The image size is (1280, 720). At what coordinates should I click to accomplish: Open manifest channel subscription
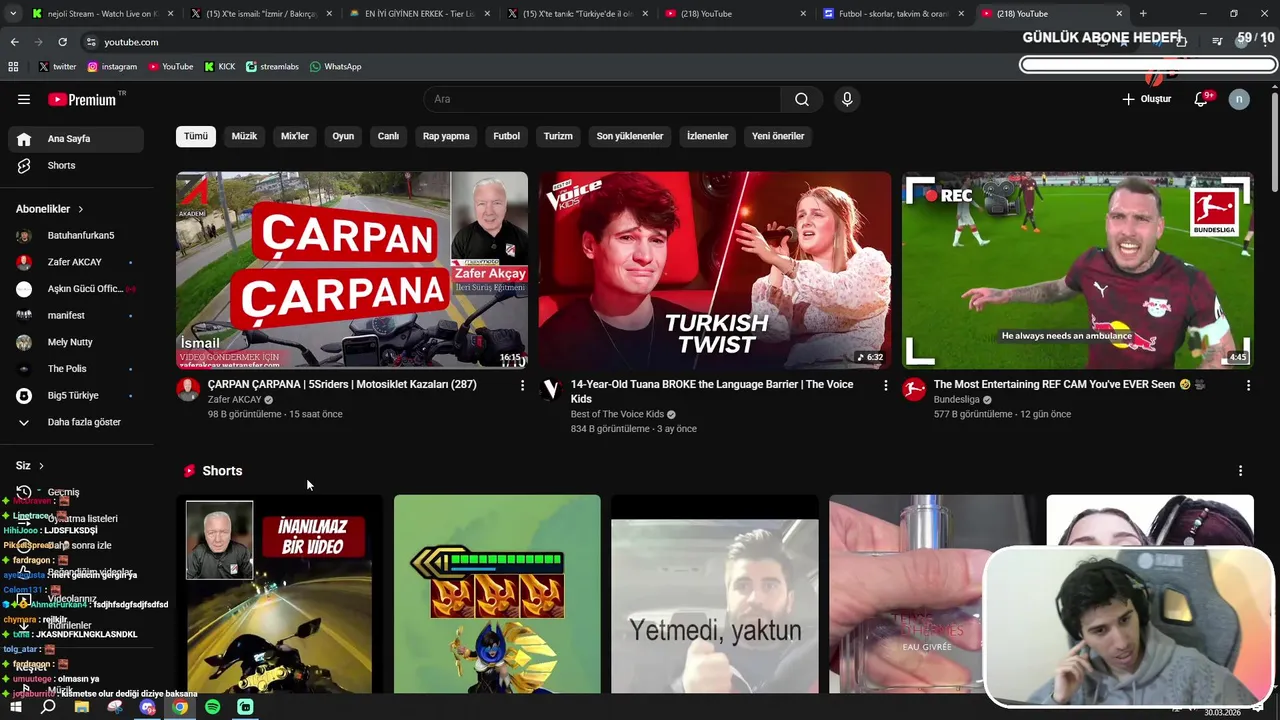76,315
